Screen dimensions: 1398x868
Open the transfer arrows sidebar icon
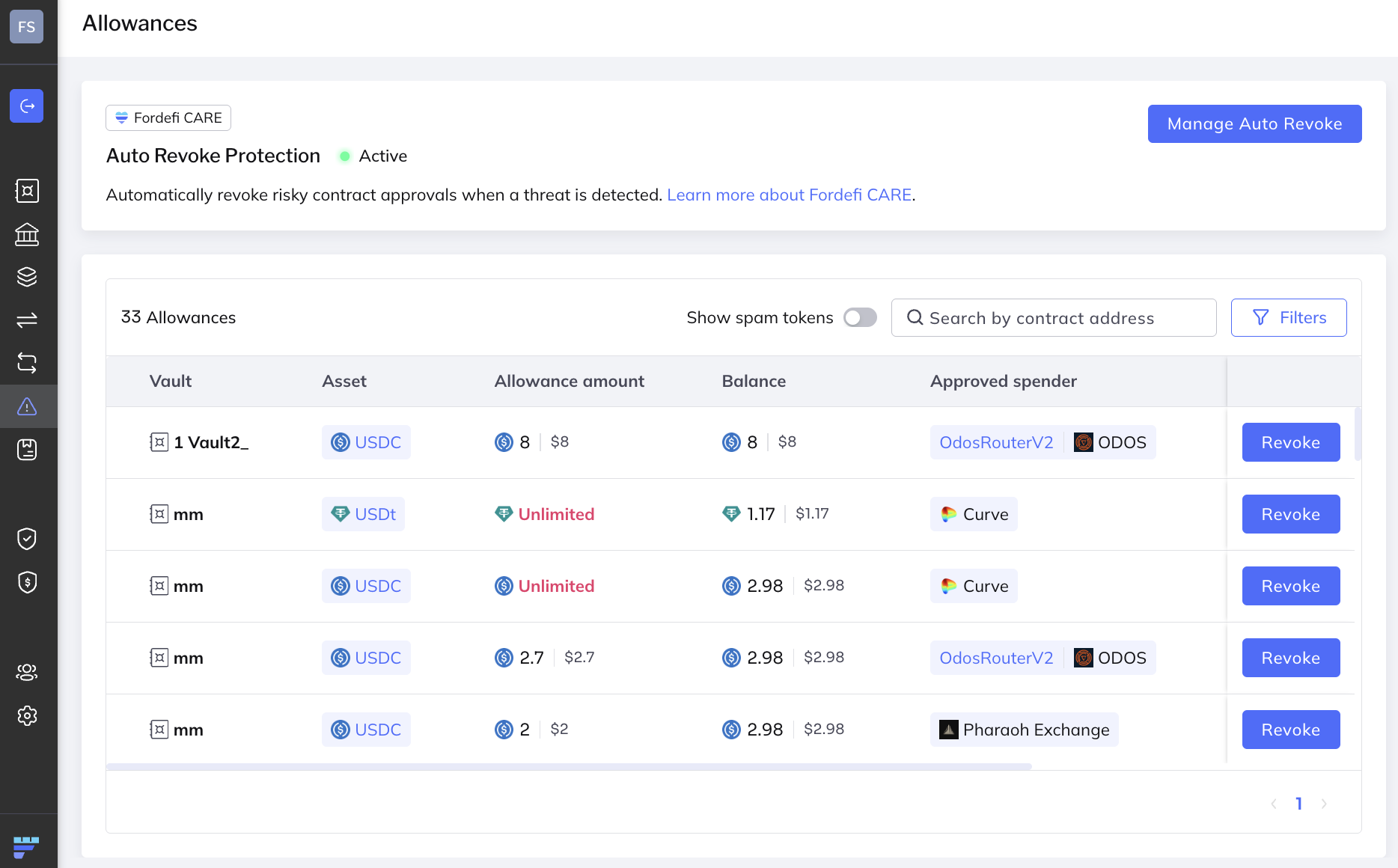(27, 320)
